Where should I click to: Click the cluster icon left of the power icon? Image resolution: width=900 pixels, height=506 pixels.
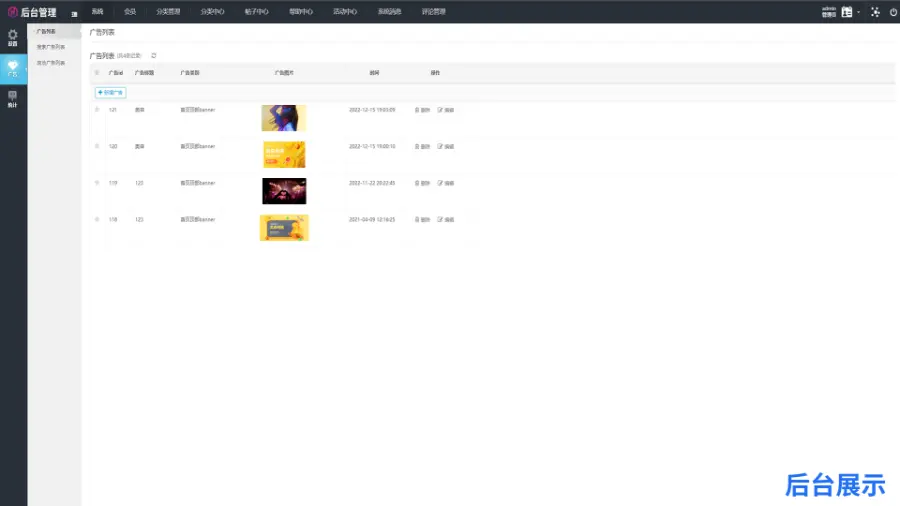875,12
